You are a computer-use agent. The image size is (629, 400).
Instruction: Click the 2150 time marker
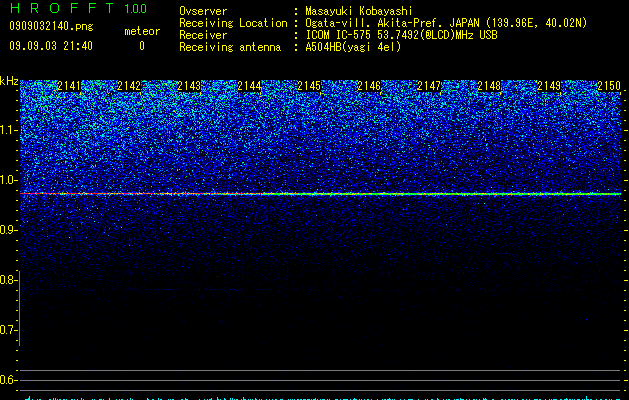(609, 86)
